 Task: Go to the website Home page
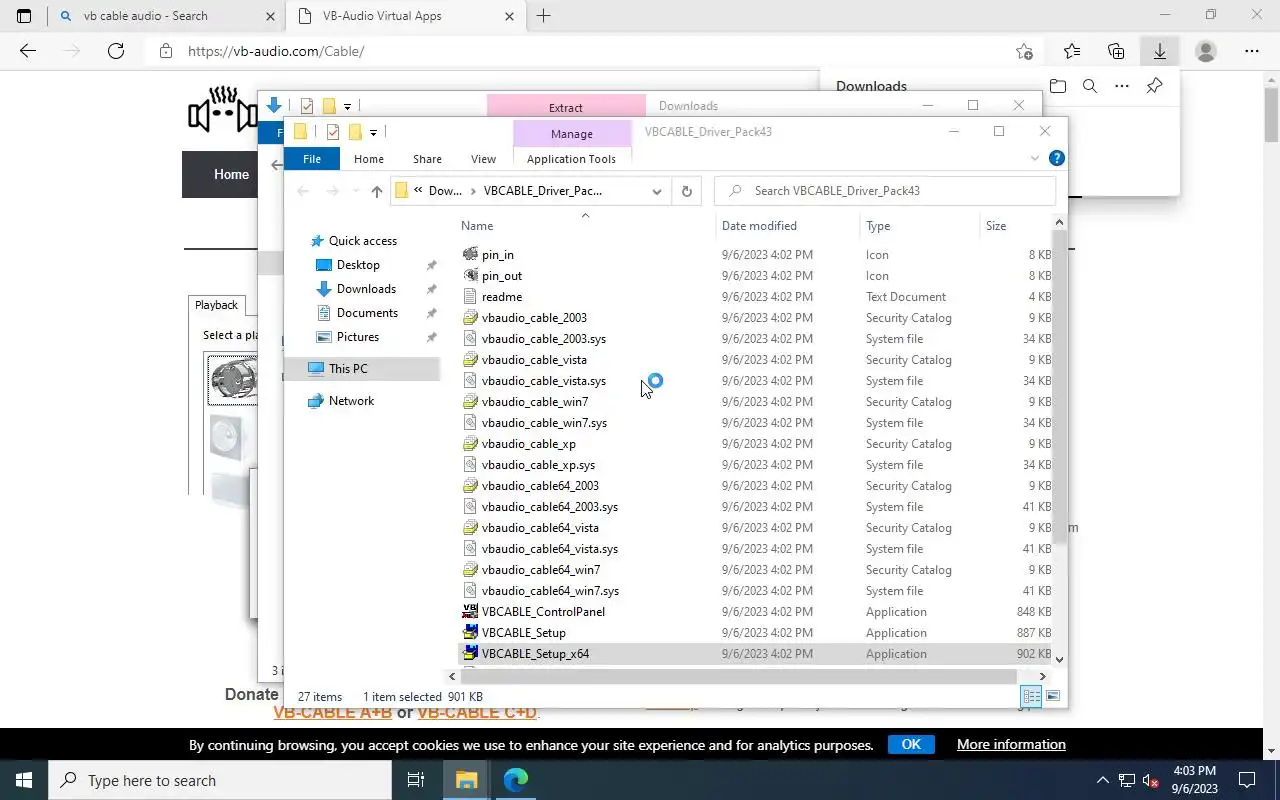click(231, 174)
